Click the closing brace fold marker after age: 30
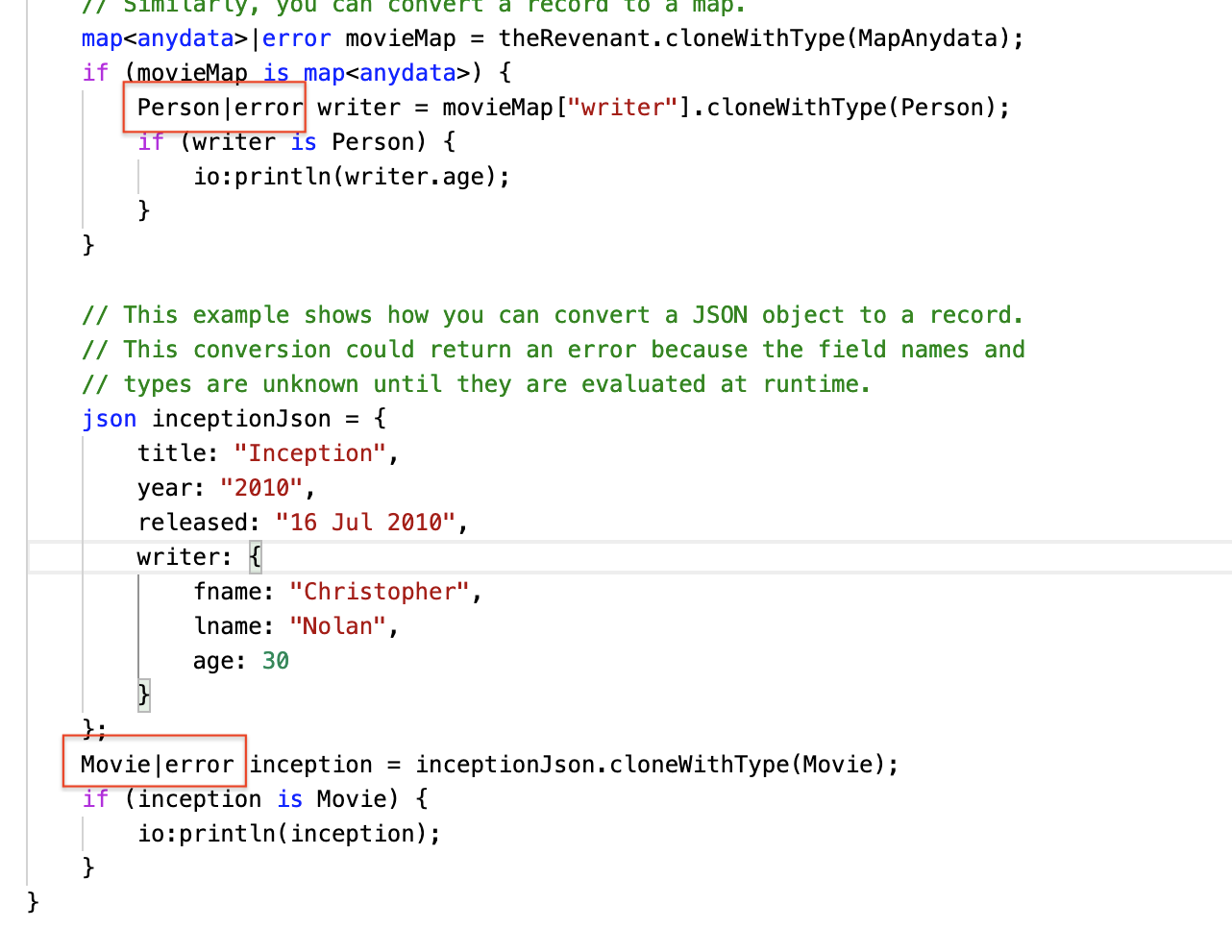 (x=142, y=694)
